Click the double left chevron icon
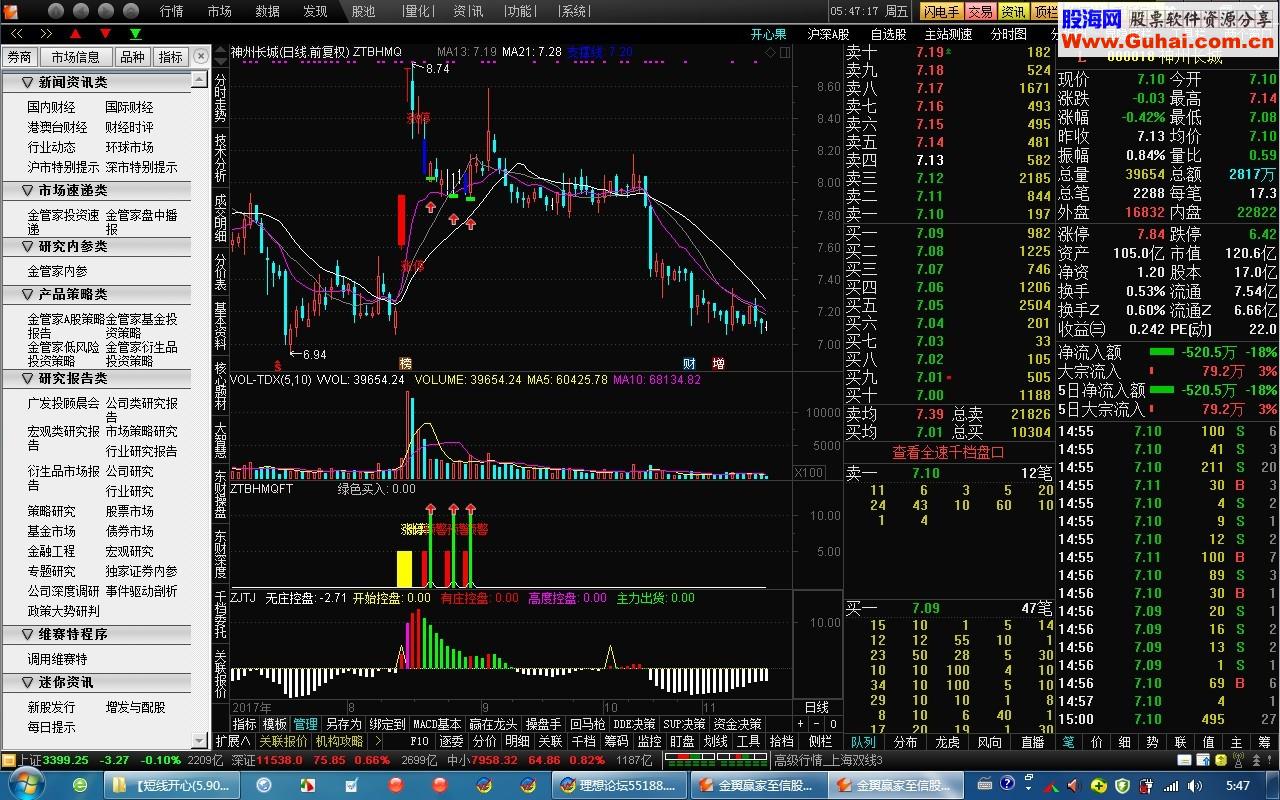Viewport: 1280px width, 800px height. coord(16,34)
